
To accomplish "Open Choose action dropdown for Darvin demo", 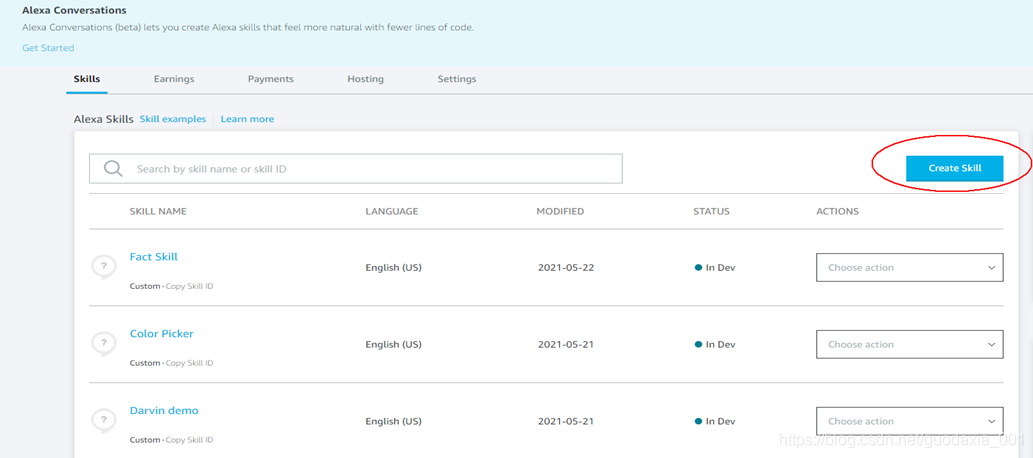I will pos(910,421).
